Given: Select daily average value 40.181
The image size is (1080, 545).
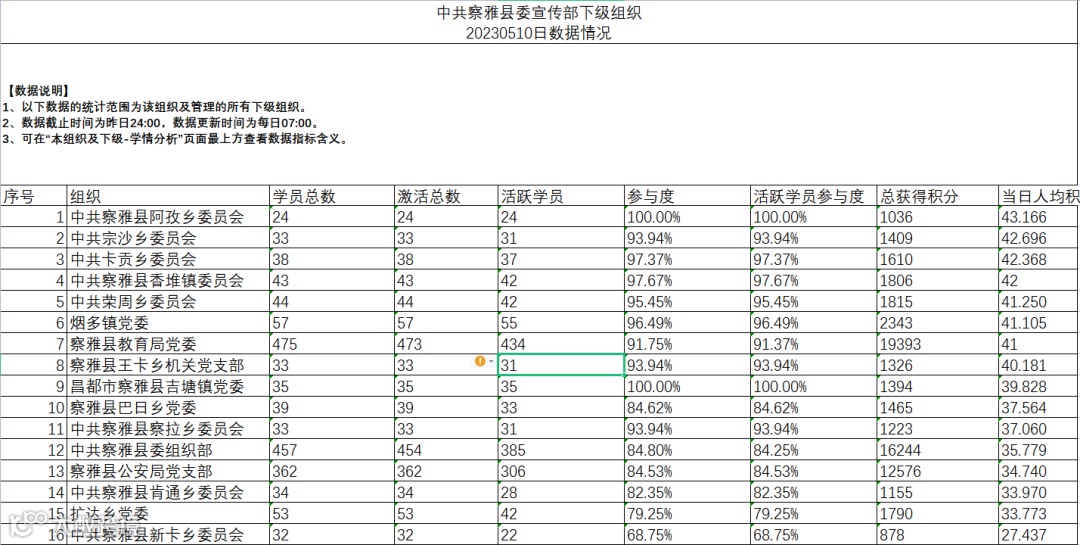Looking at the screenshot, I should coord(1039,365).
